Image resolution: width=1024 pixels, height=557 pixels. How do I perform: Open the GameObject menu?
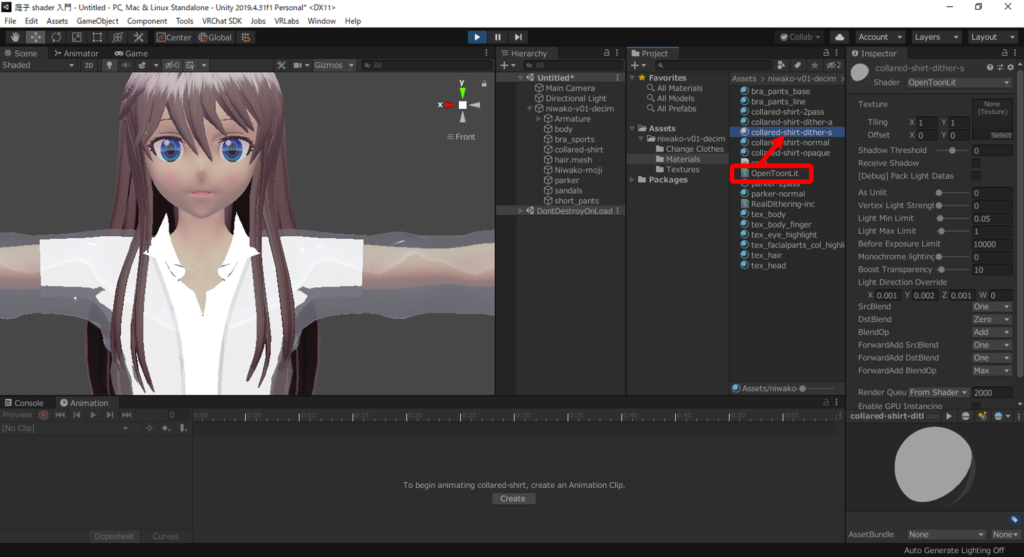(x=95, y=21)
